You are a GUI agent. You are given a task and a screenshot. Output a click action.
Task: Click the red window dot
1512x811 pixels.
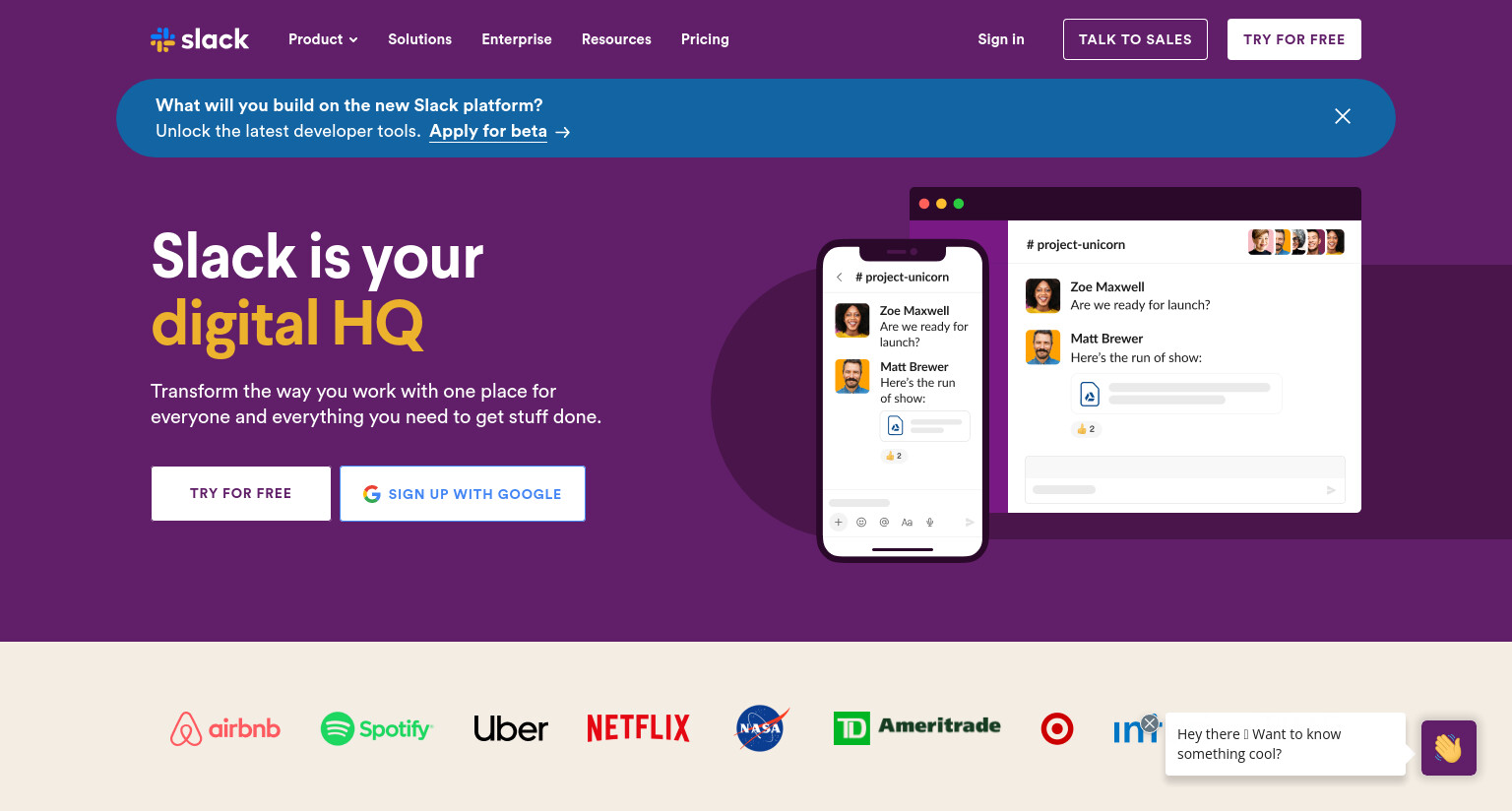[x=924, y=204]
